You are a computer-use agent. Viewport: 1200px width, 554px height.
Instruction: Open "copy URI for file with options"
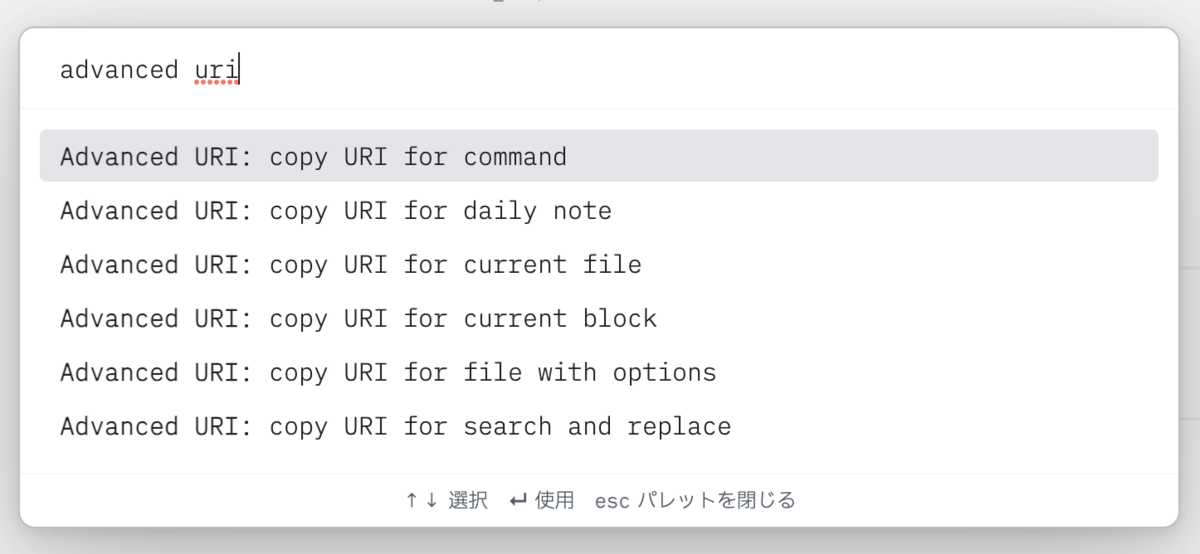click(x=388, y=373)
